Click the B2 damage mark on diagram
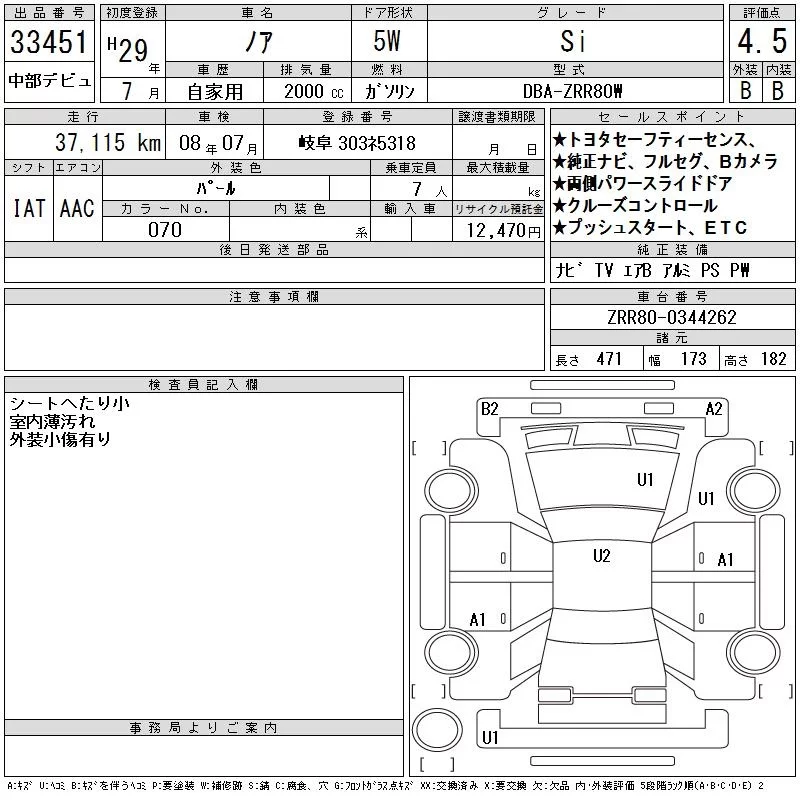This screenshot has width=800, height=800. 489,409
